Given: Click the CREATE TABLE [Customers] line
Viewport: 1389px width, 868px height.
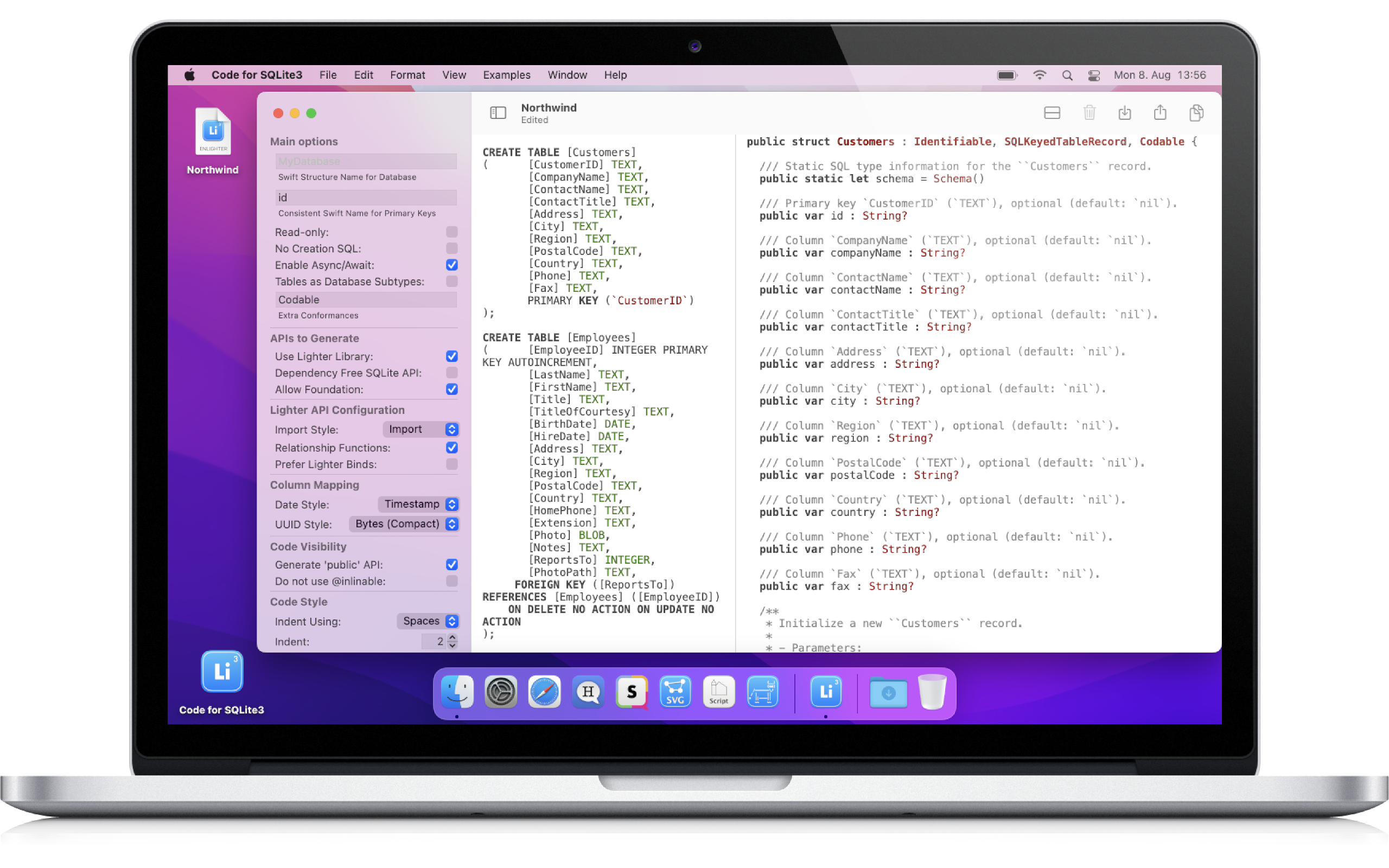Looking at the screenshot, I should pyautogui.click(x=559, y=152).
